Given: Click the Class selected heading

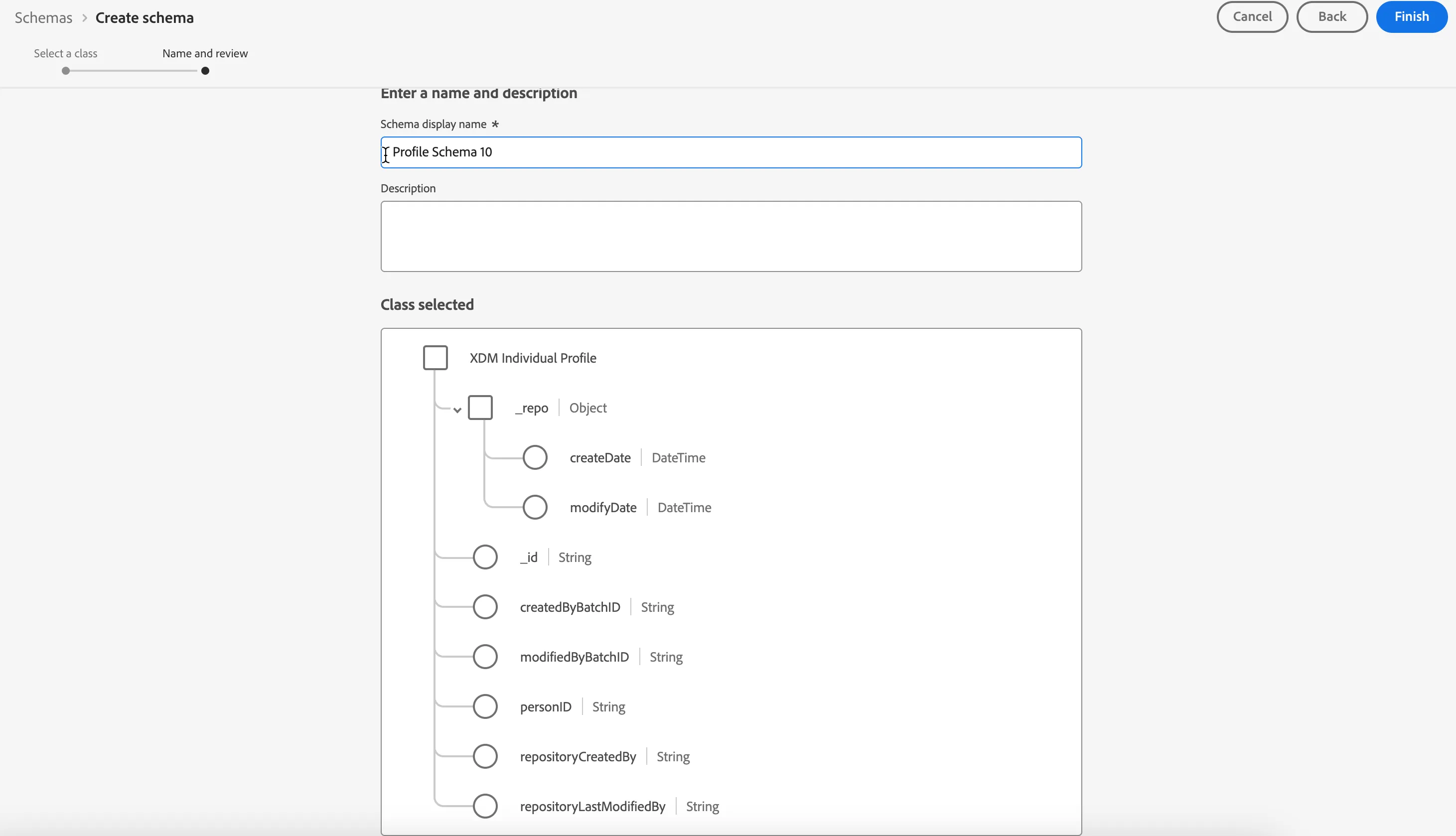Looking at the screenshot, I should click(x=427, y=304).
